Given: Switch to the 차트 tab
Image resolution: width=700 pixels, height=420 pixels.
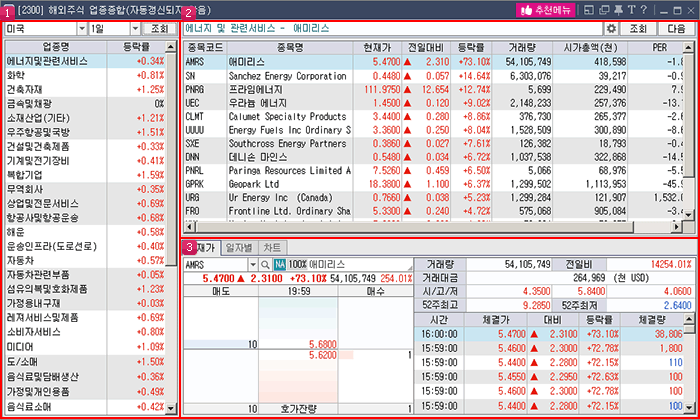Looking at the screenshot, I should click(x=272, y=248).
